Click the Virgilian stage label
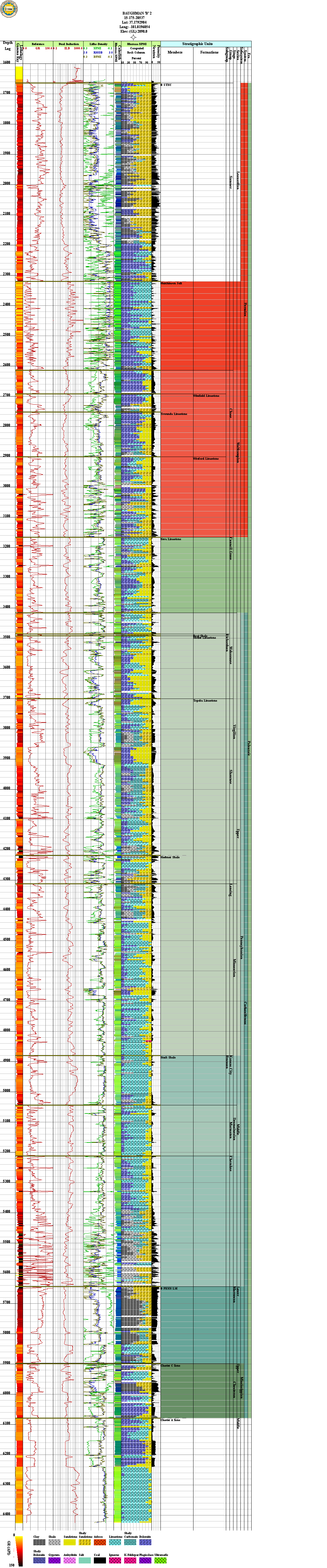 pos(234,732)
